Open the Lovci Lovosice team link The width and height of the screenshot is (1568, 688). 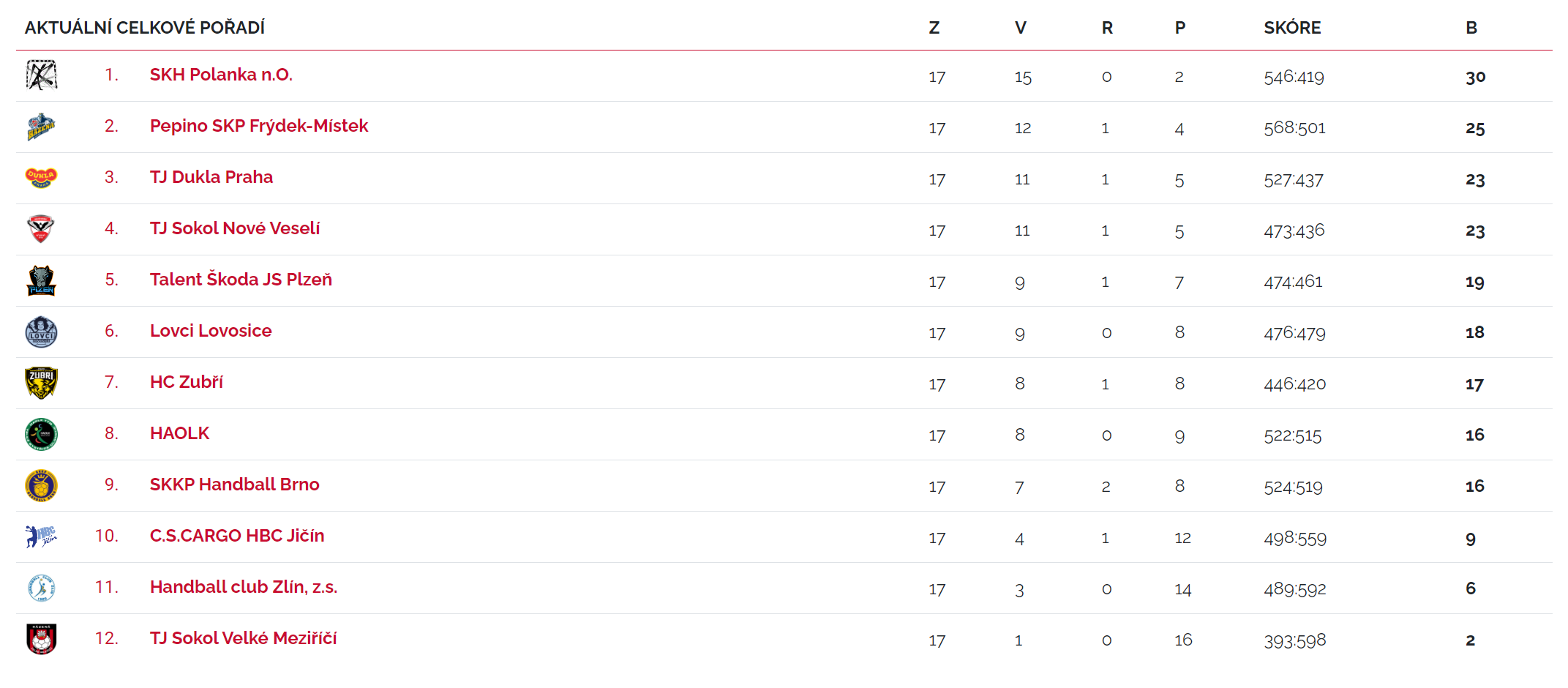(x=211, y=331)
